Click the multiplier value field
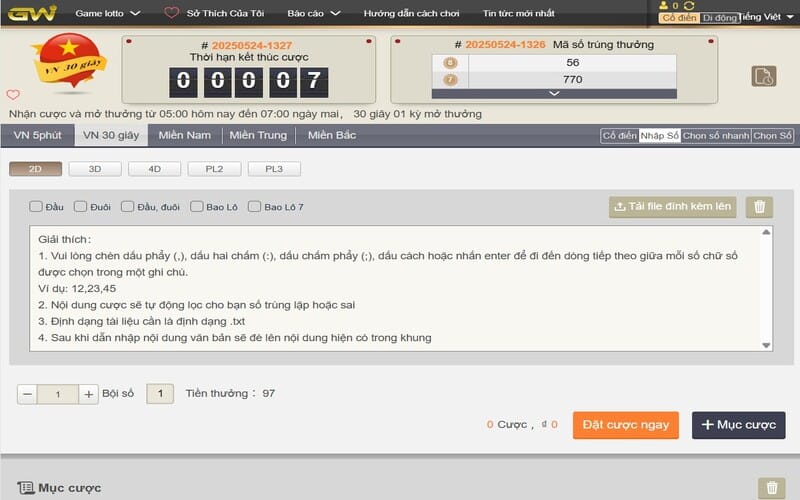Viewport: 800px width, 500px height. point(58,394)
